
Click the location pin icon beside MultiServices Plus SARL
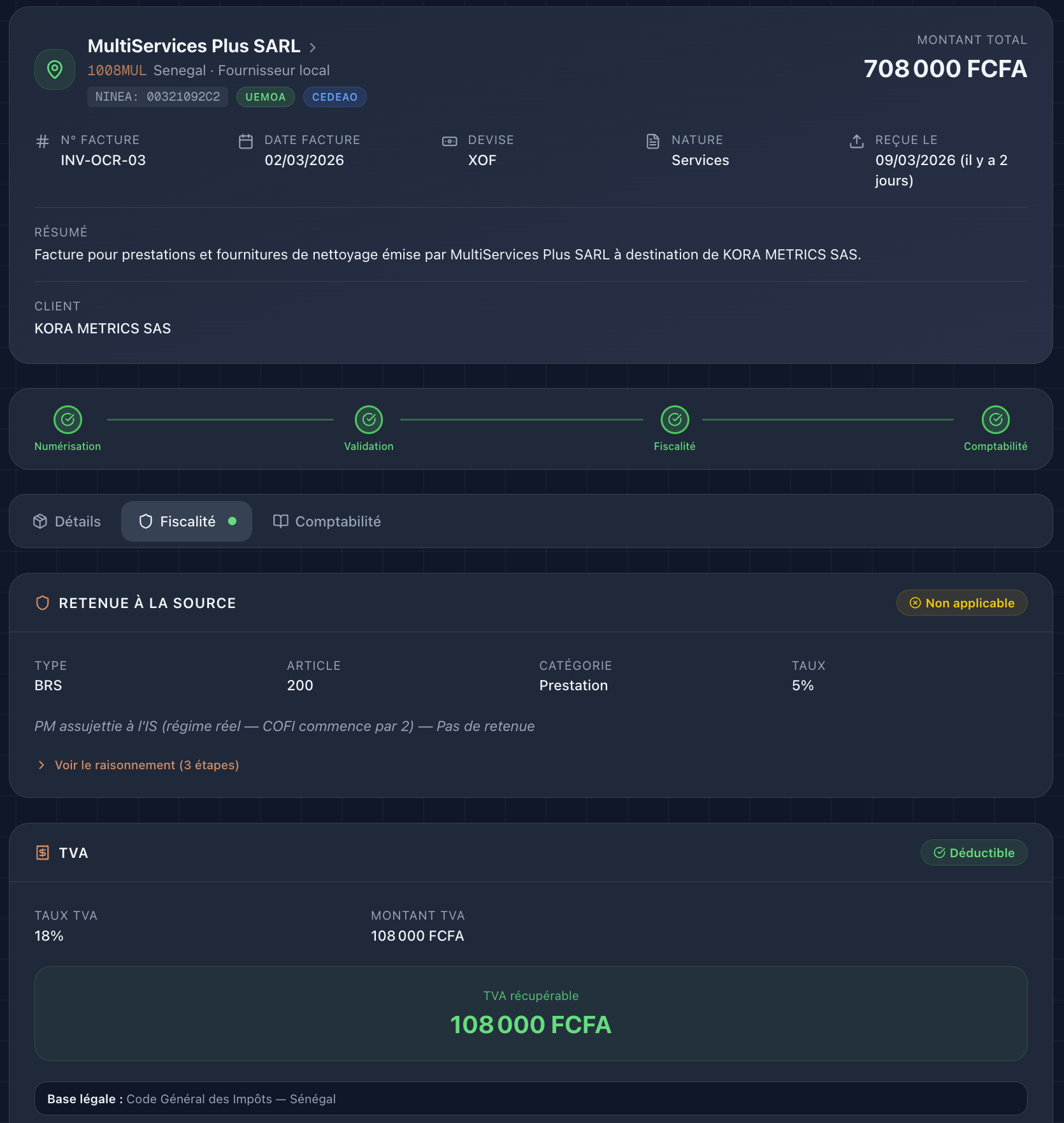click(x=54, y=69)
